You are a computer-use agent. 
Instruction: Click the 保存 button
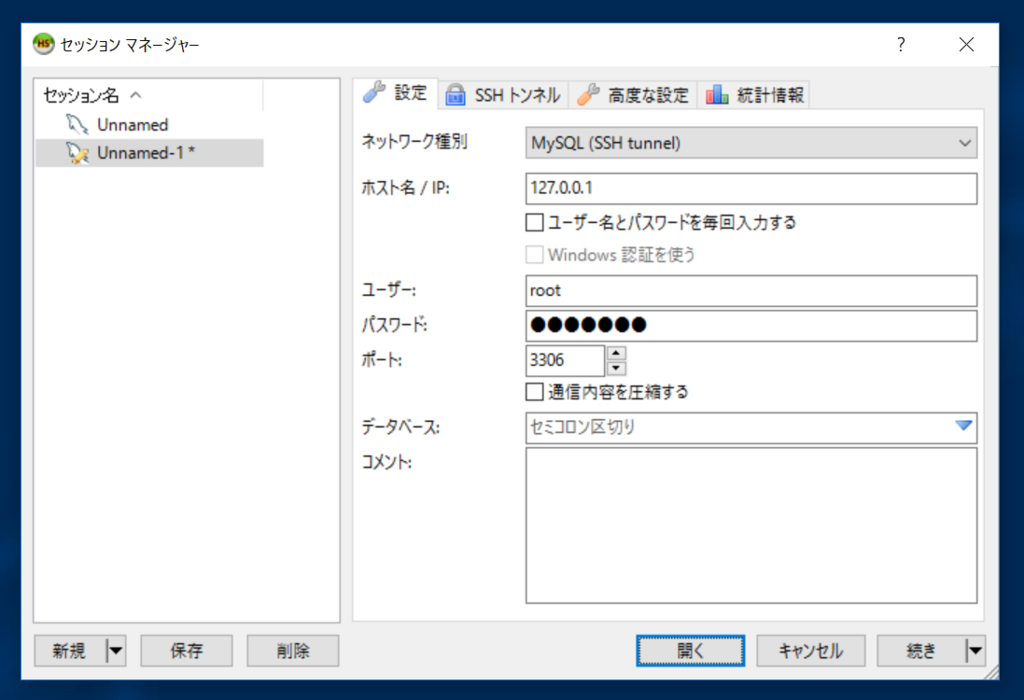[x=187, y=650]
